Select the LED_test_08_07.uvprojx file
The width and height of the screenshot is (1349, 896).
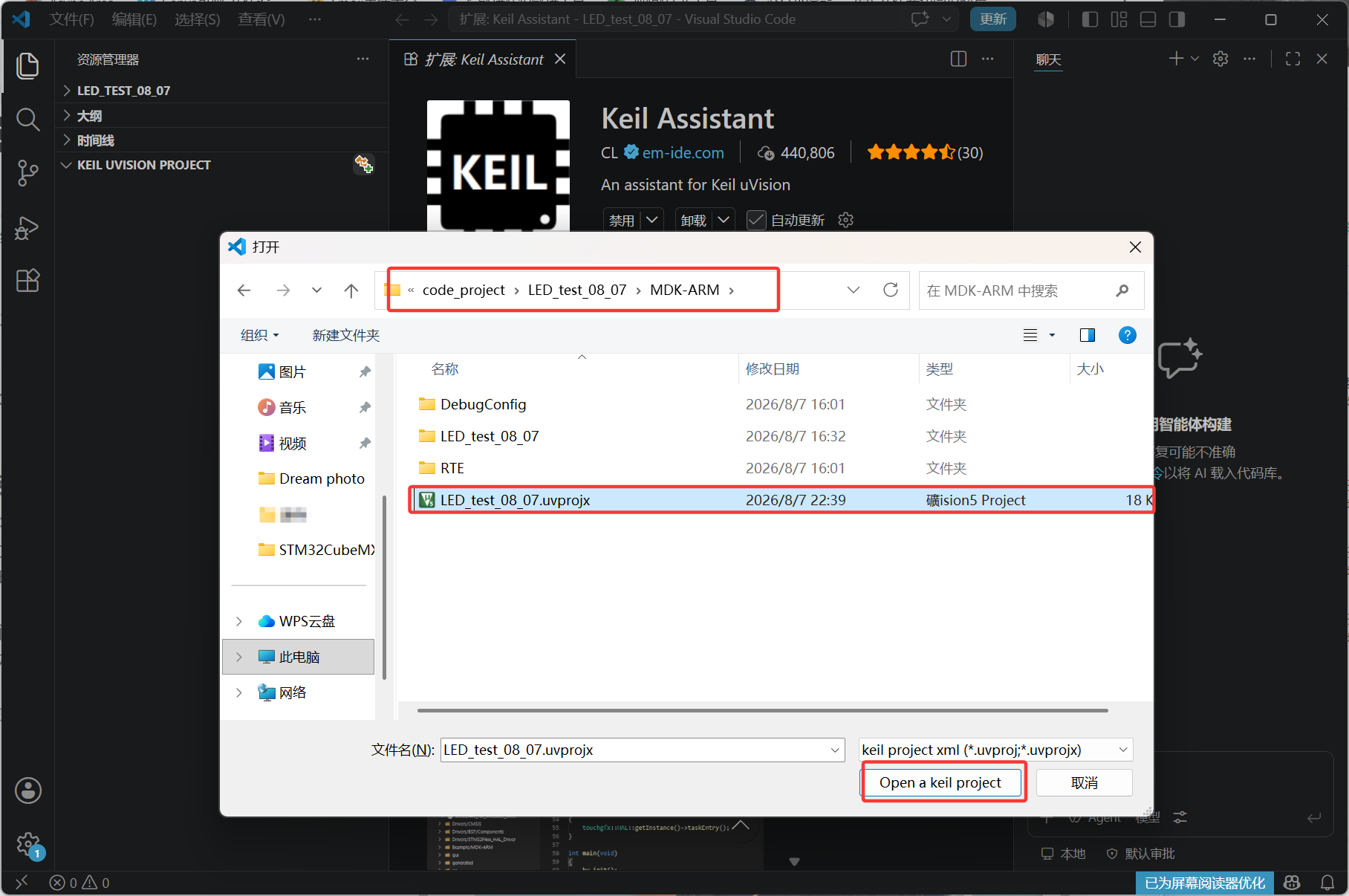pos(781,500)
